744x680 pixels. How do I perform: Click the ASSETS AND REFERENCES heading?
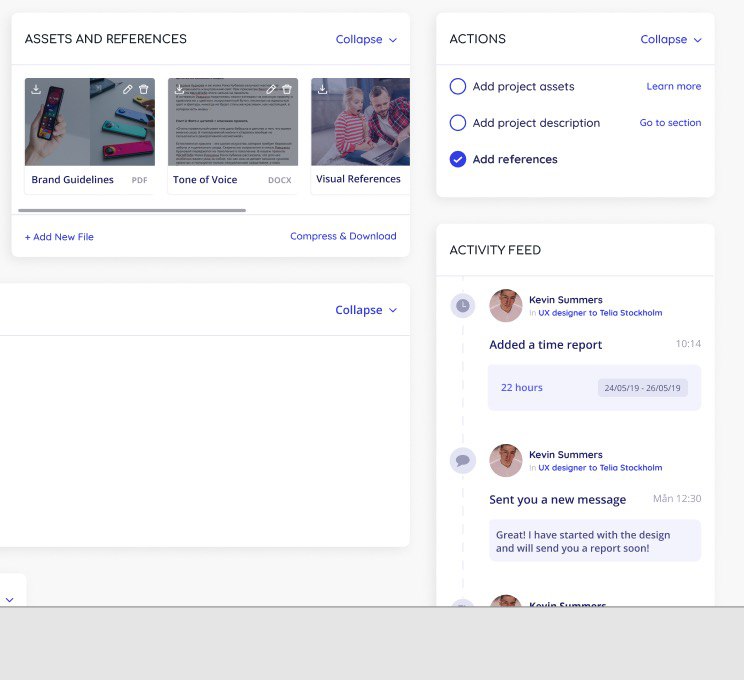(x=106, y=39)
